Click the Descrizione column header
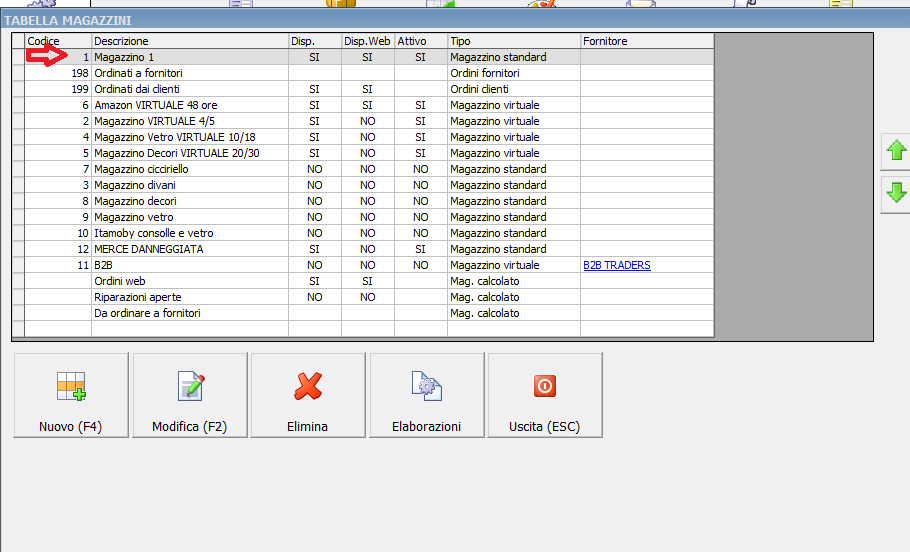 click(190, 41)
